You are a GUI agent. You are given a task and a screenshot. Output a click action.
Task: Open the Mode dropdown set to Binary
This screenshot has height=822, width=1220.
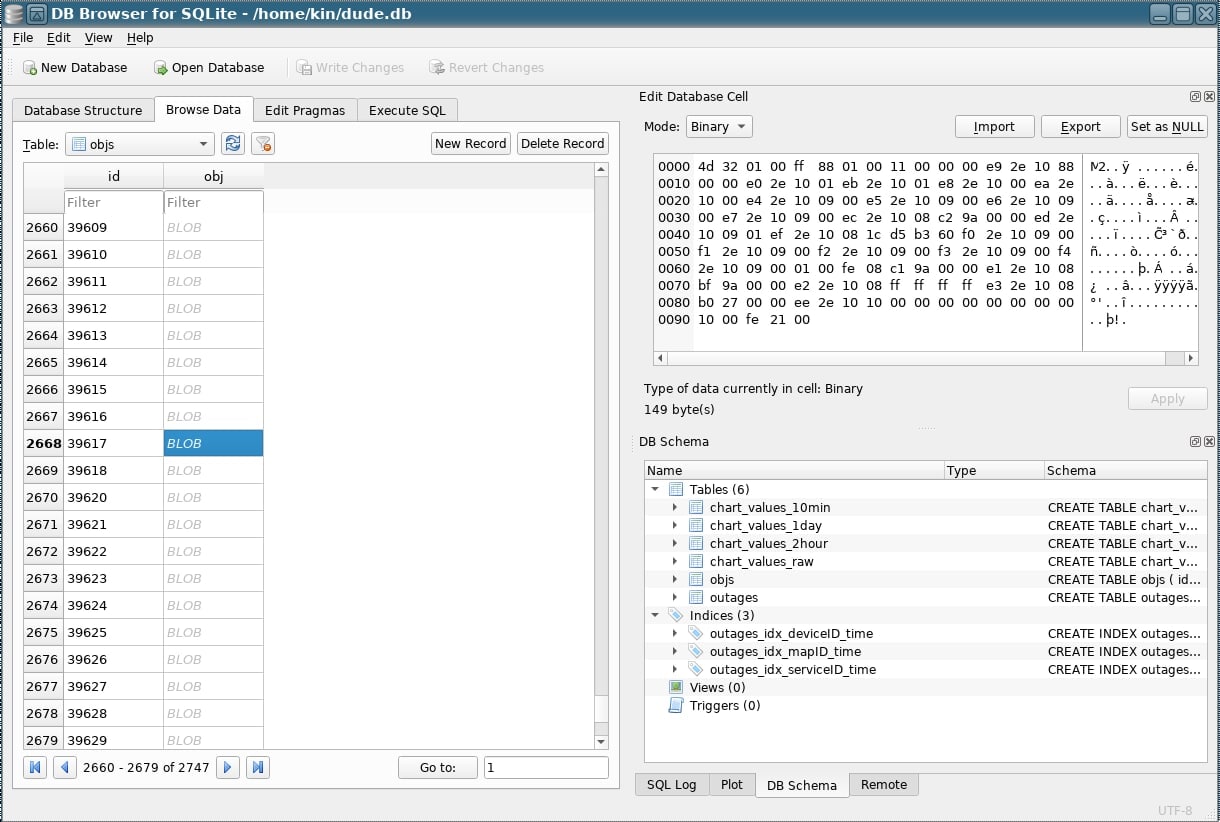719,127
